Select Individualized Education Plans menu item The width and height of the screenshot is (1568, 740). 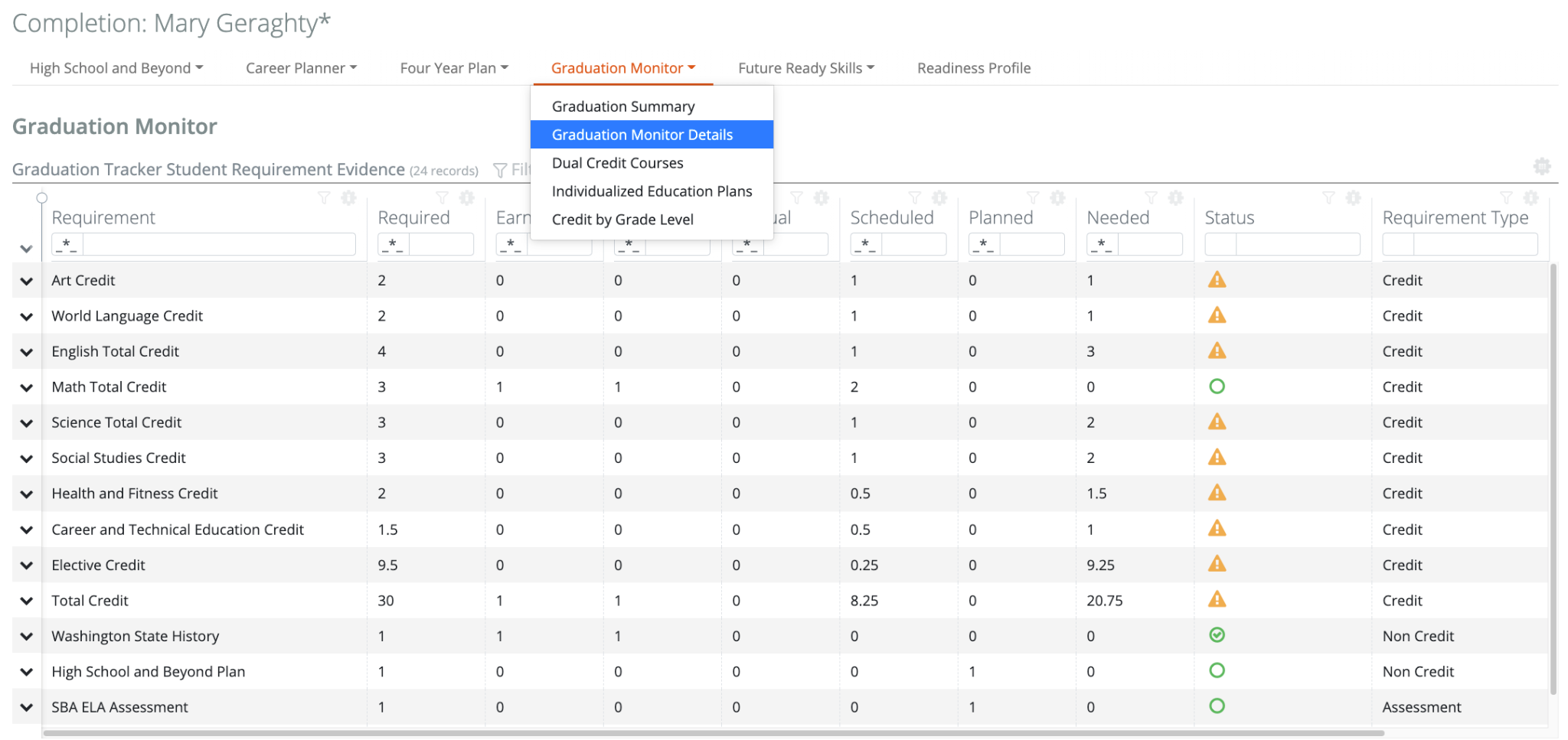click(x=652, y=191)
